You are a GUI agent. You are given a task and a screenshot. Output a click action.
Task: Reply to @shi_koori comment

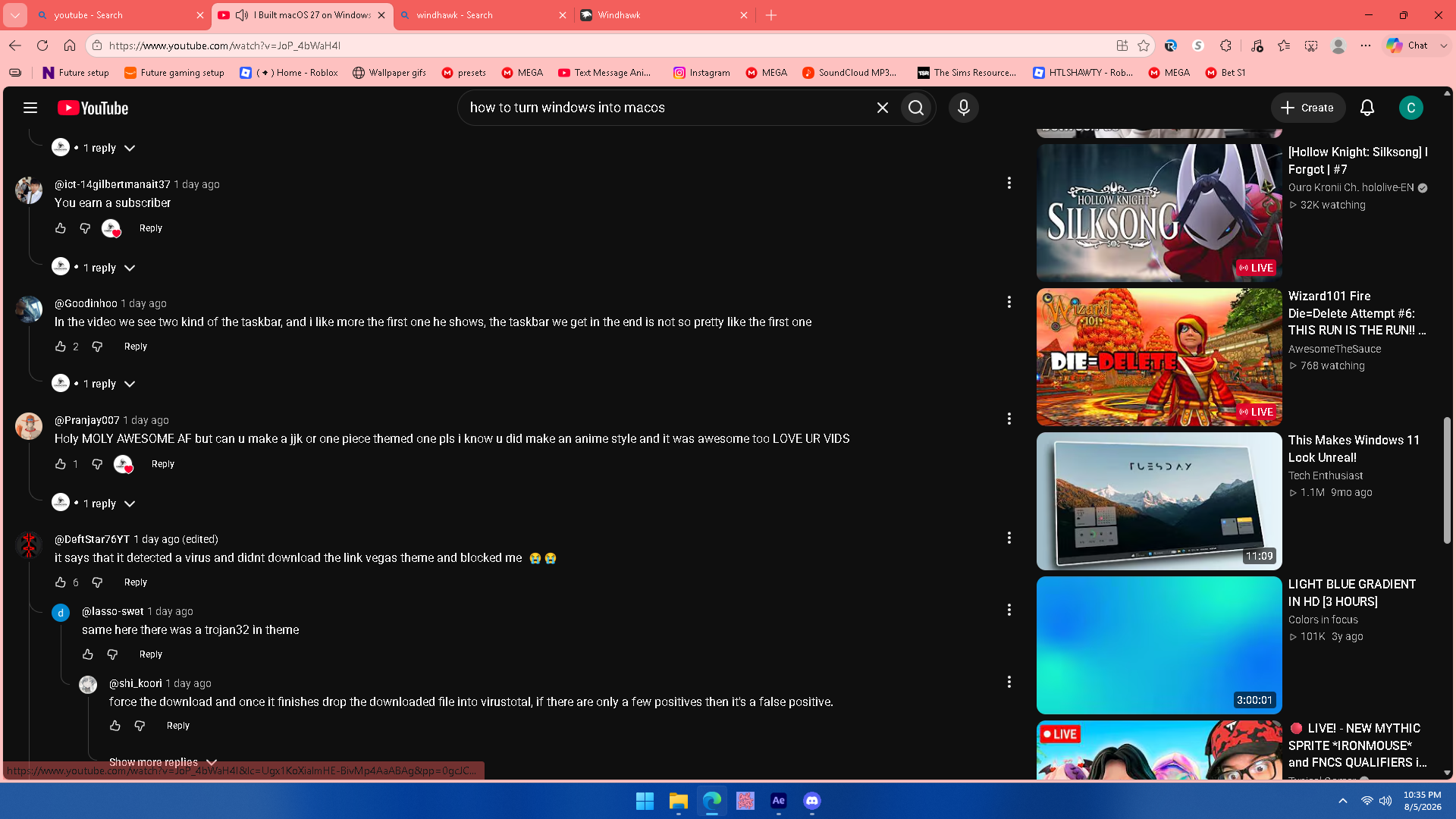pos(178,726)
